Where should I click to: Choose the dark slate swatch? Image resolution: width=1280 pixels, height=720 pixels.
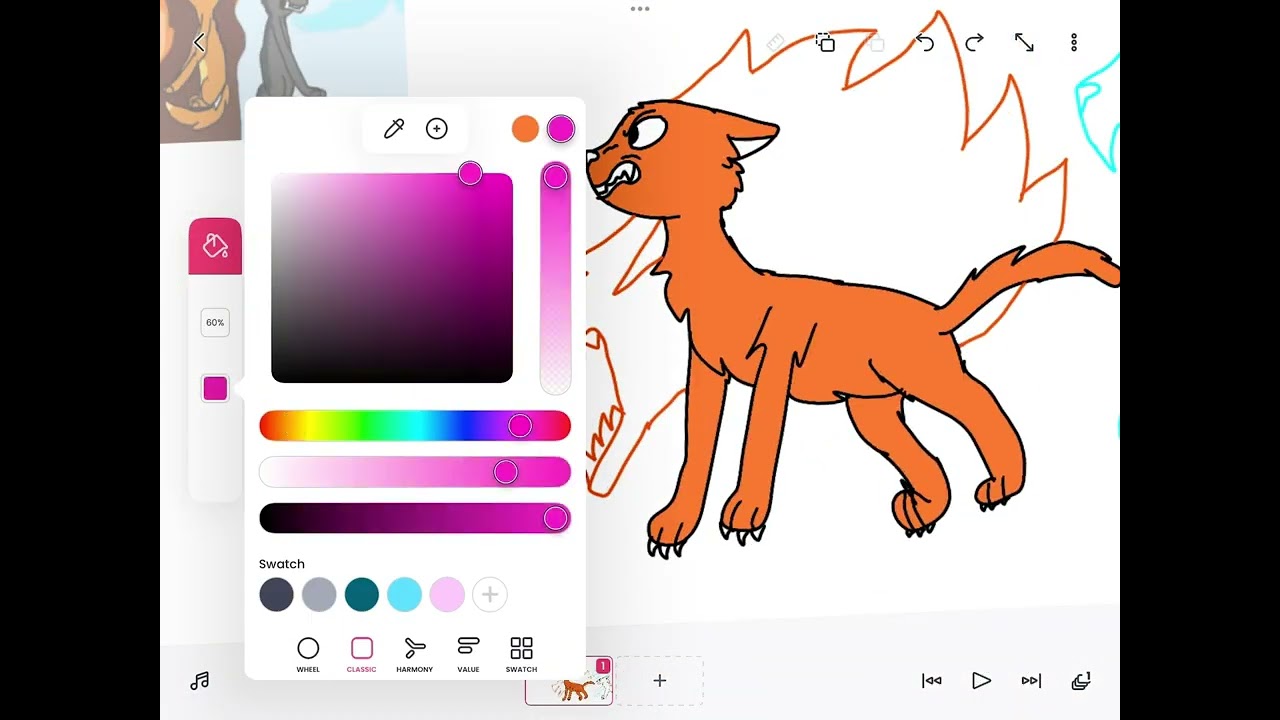click(276, 595)
